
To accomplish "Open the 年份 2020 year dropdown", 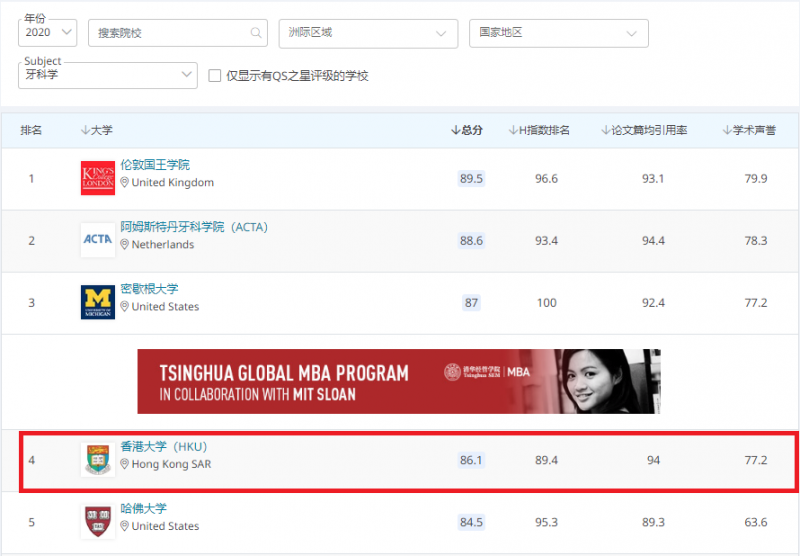I will point(47,33).
